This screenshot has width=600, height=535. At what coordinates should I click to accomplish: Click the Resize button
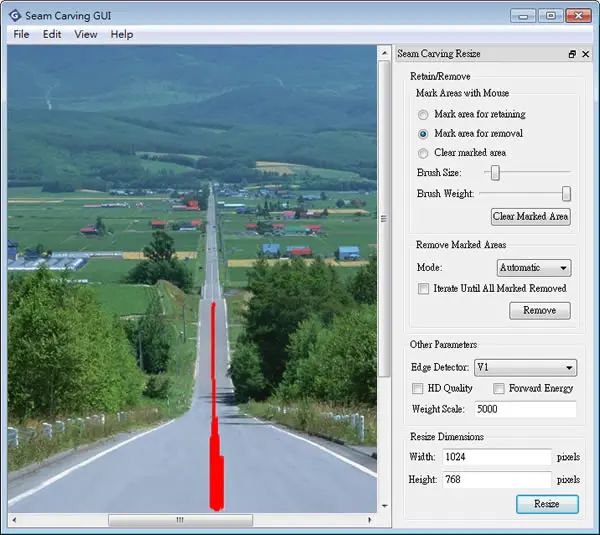coord(547,504)
